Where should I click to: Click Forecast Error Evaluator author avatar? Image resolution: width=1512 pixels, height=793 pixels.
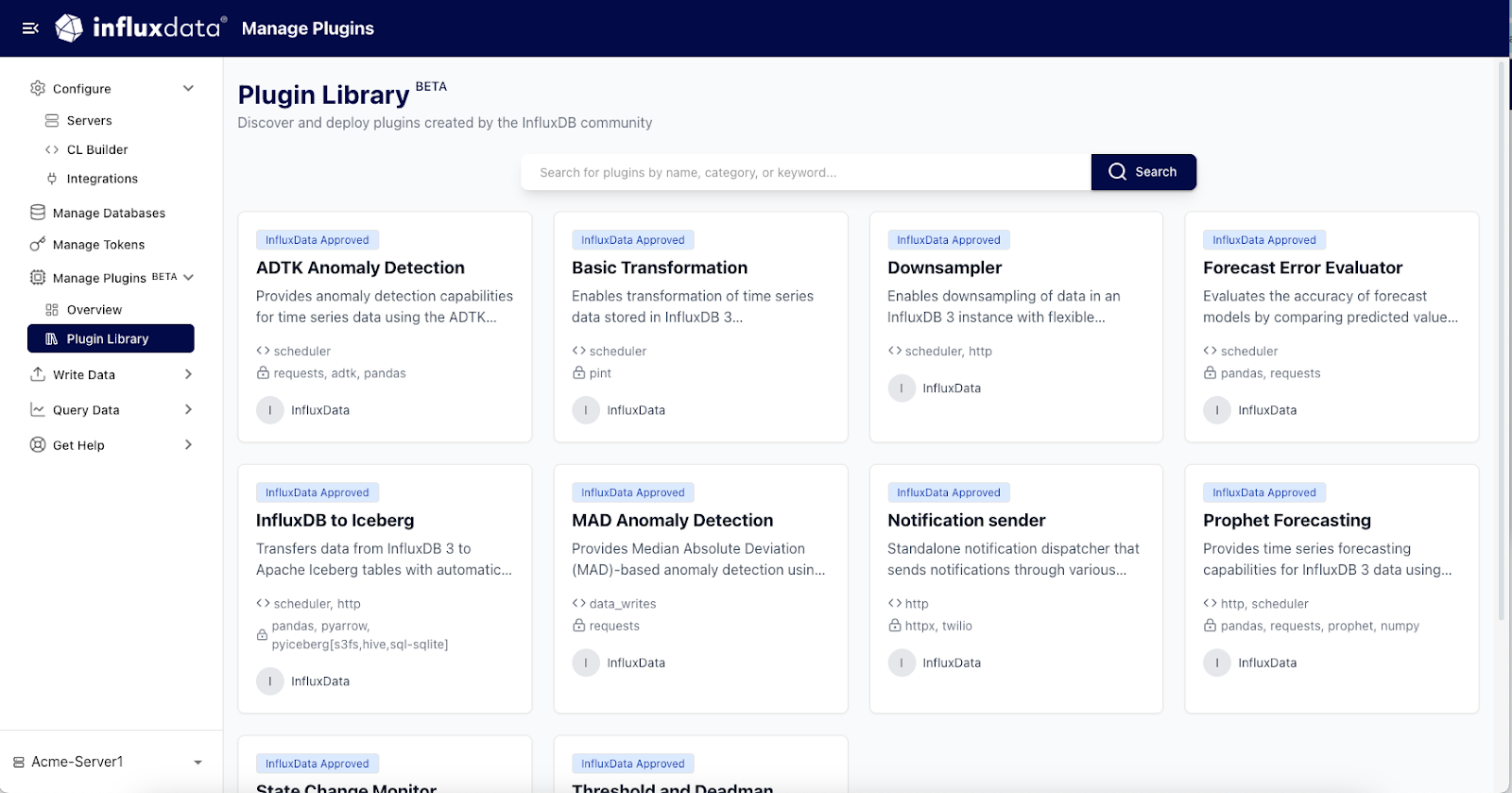1217,410
